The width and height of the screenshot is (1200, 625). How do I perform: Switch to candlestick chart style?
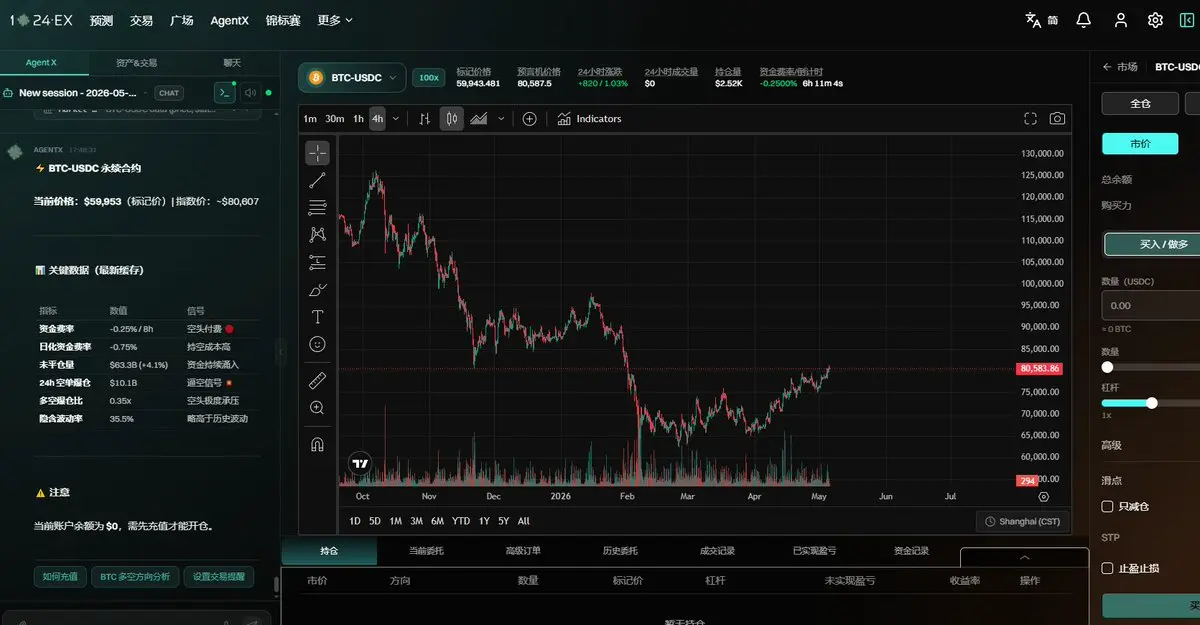452,119
